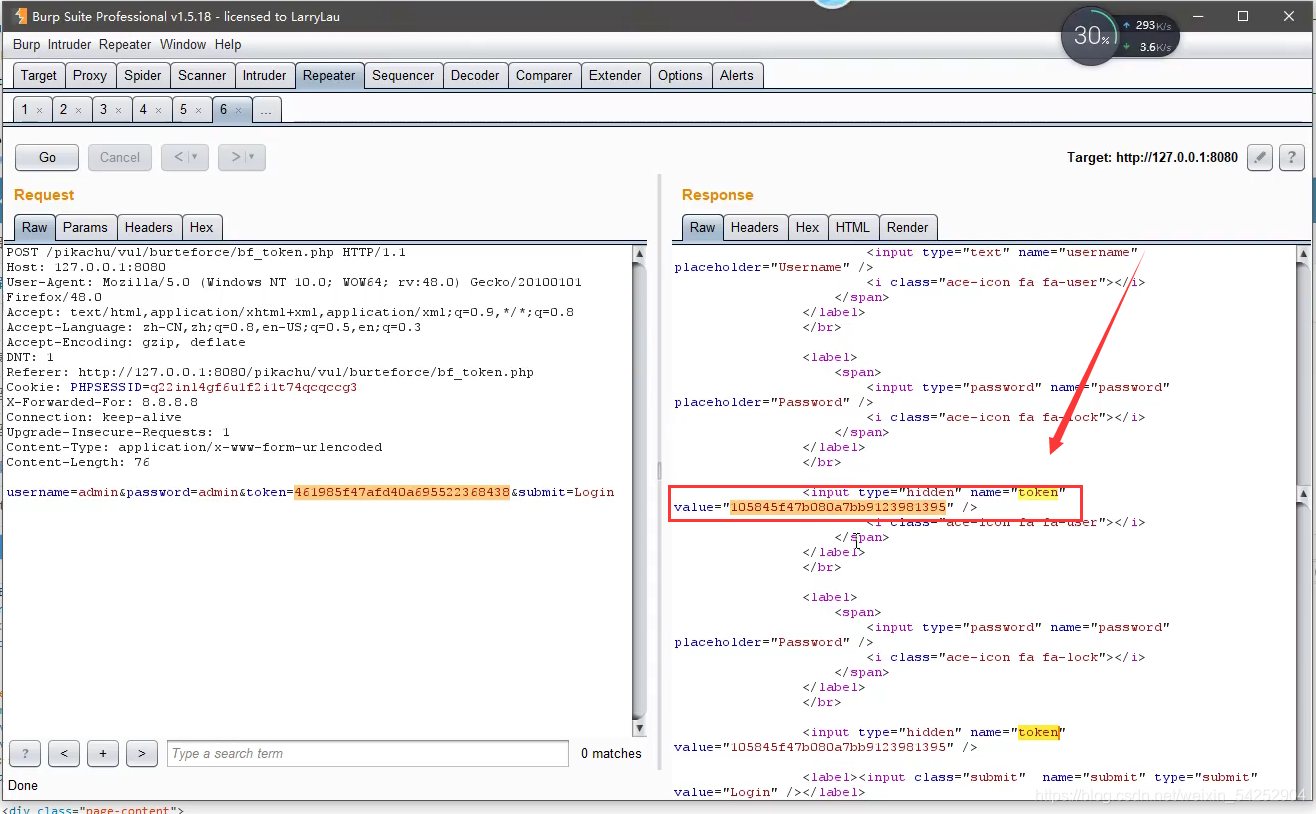The height and width of the screenshot is (814, 1316).
Task: Switch to the Proxy tab
Action: point(90,75)
